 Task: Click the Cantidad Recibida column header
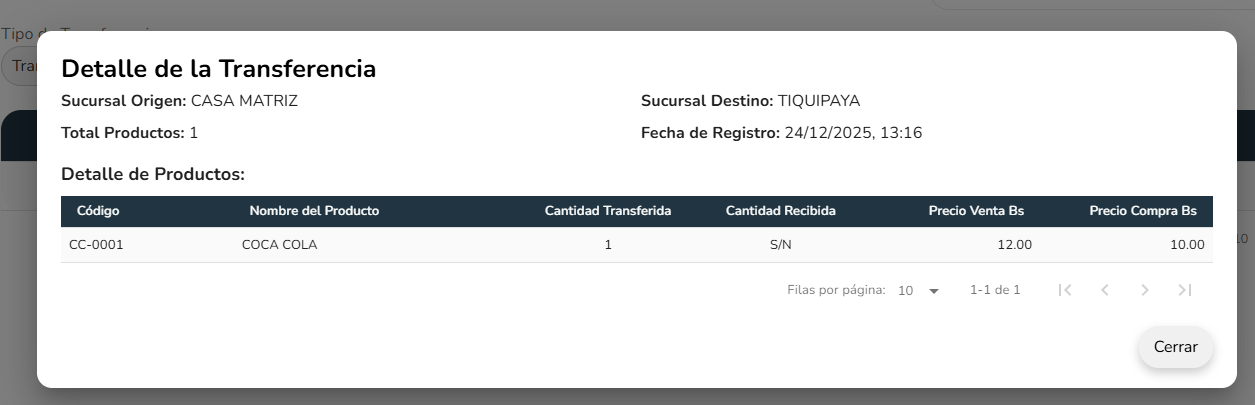[780, 211]
